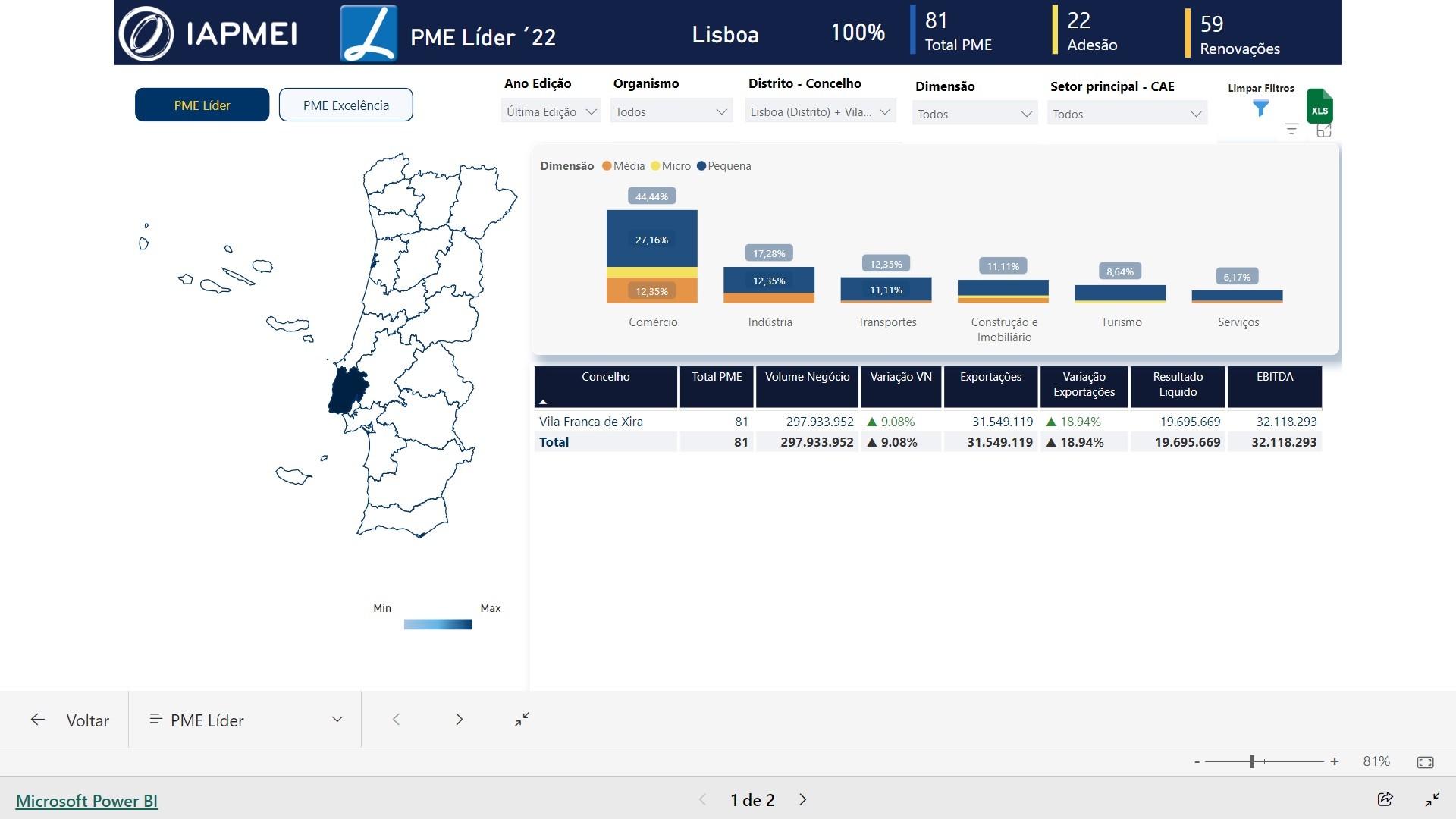Click the Vila Franca de Xira row
Image resolution: width=1456 pixels, height=819 pixels.
(927, 422)
